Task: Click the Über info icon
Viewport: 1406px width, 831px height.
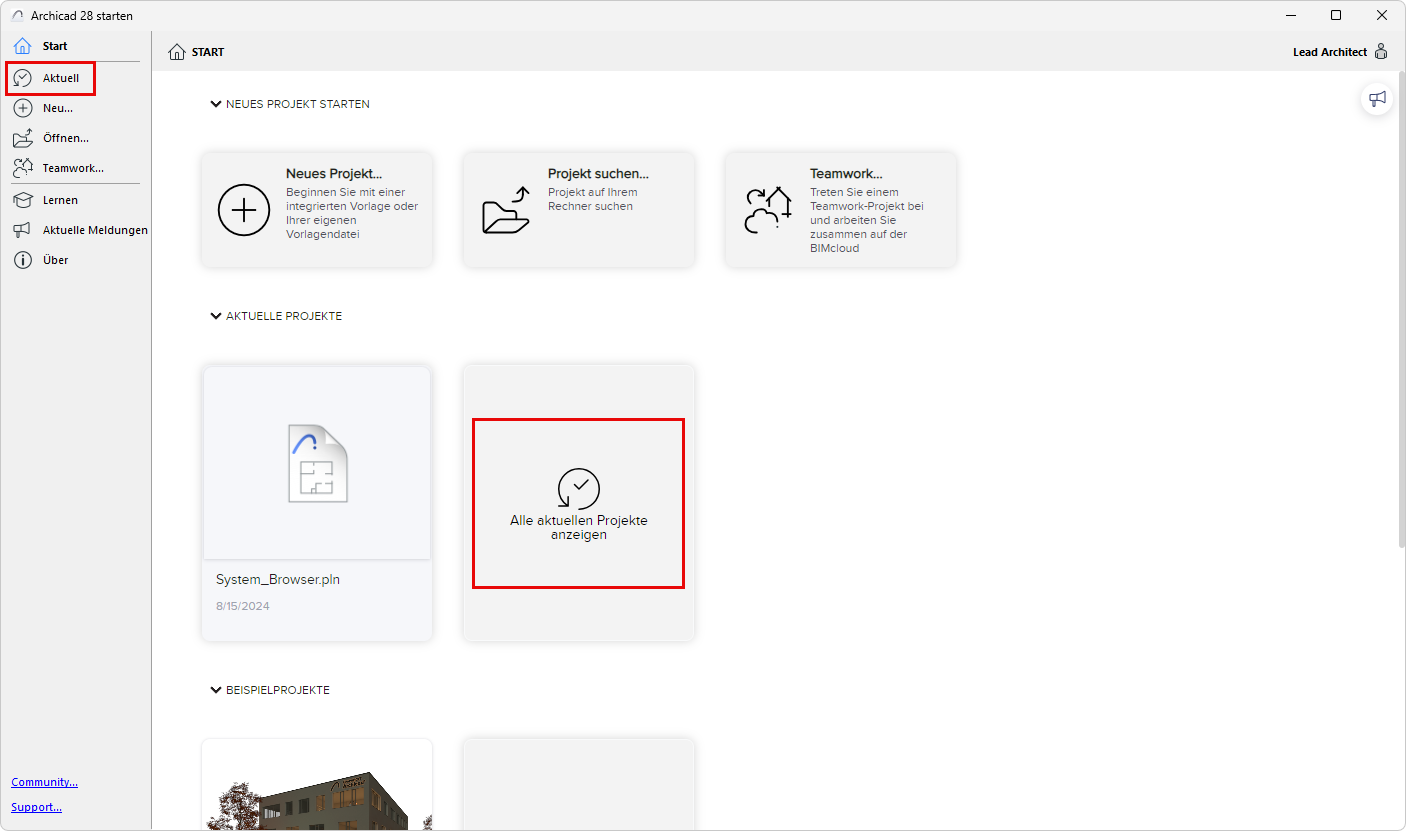Action: pos(22,260)
